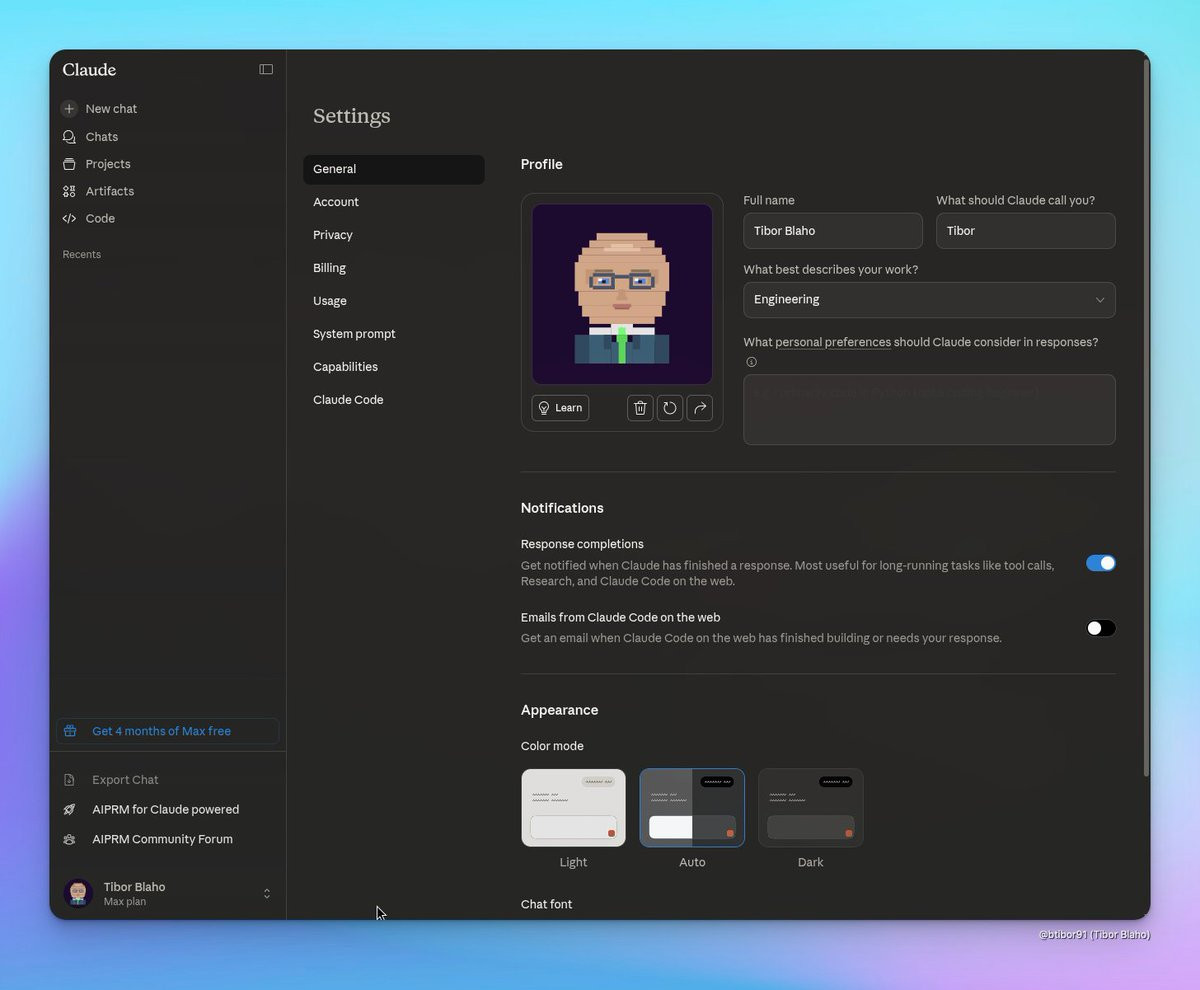Click the Tibor Blaho name in the footer
This screenshot has width=1200, height=990.
tap(135, 887)
